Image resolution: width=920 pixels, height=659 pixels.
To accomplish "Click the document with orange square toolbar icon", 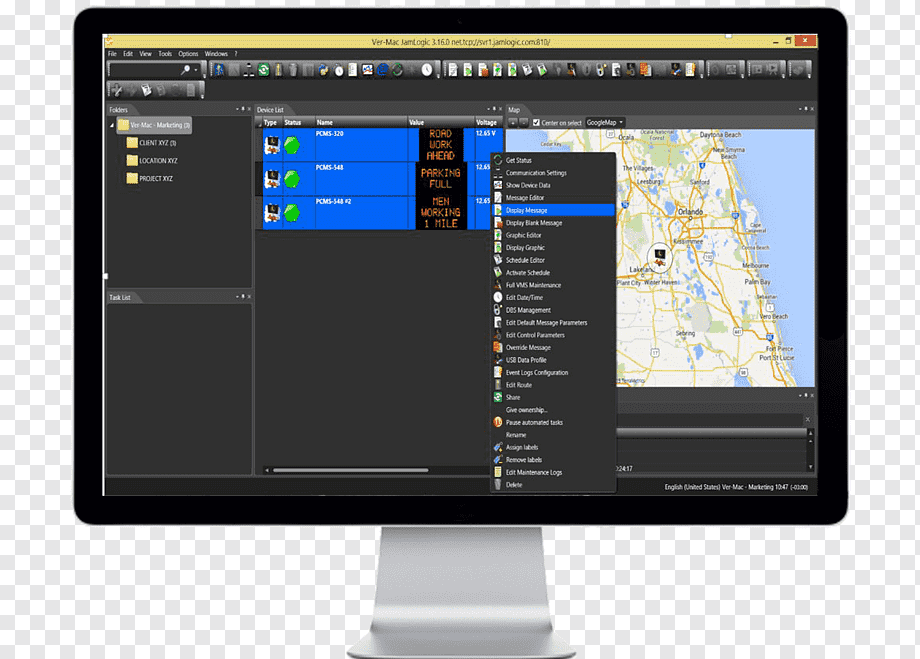I will 483,70.
